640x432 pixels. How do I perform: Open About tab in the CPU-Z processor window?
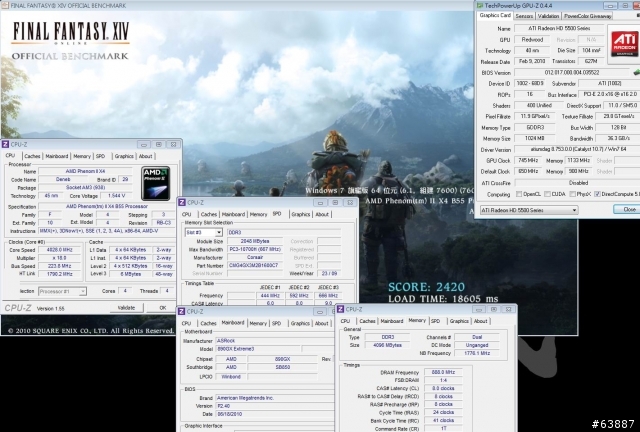[145, 156]
